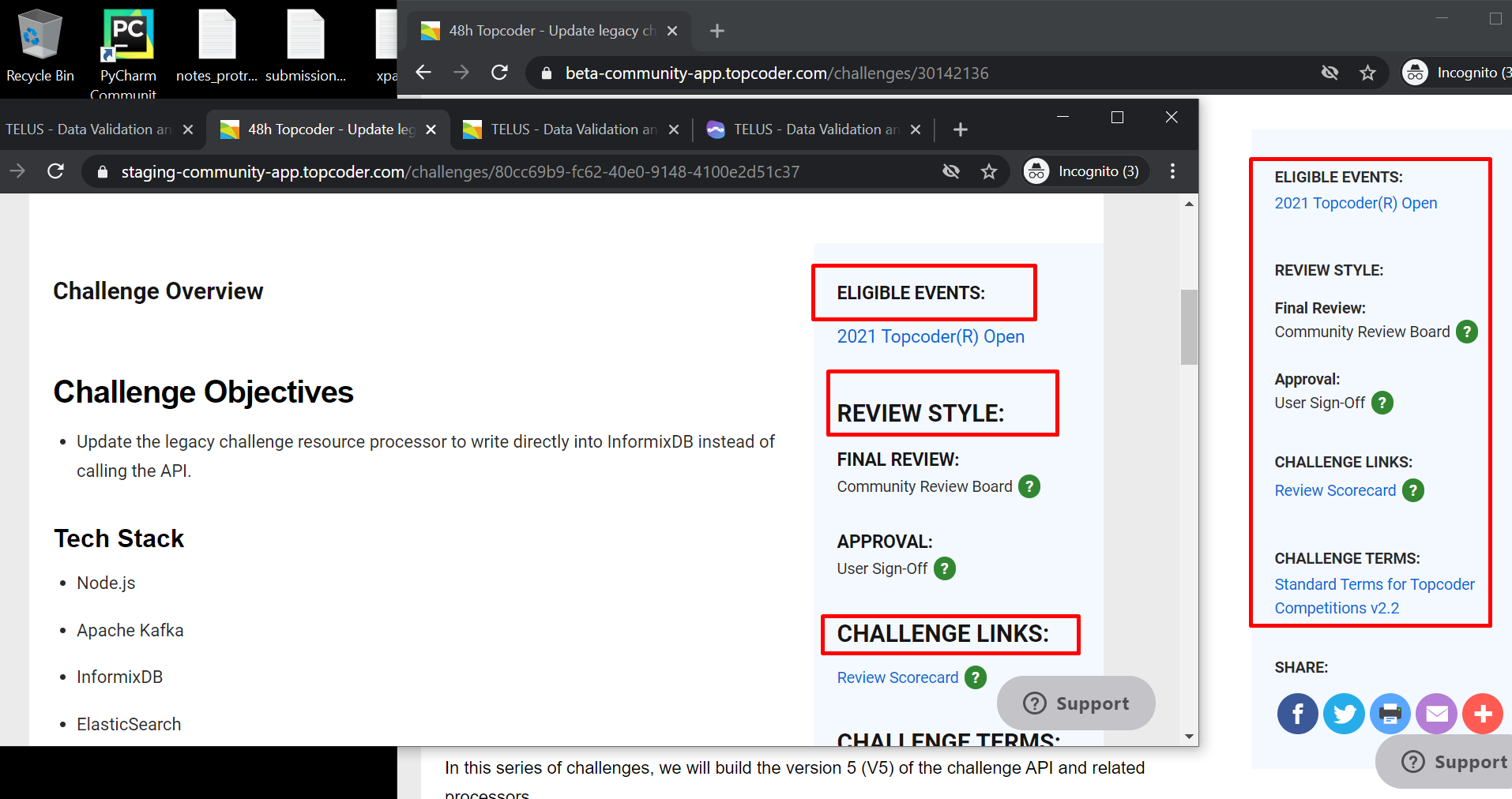Switch to third tab TELUS Data Validation
This screenshot has height=799, width=1512.
click(x=571, y=129)
